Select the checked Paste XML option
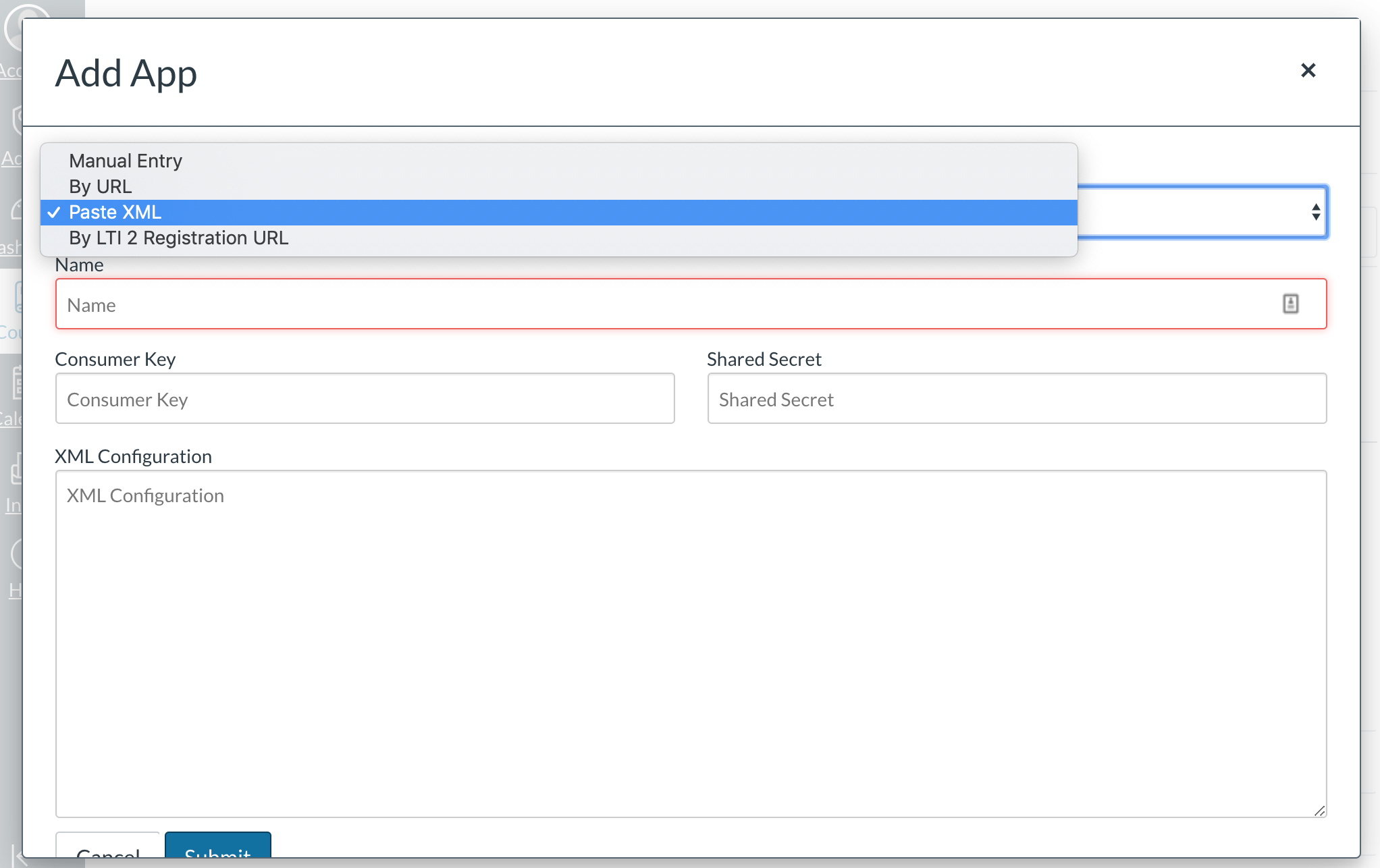The image size is (1380, 868). pos(115,212)
